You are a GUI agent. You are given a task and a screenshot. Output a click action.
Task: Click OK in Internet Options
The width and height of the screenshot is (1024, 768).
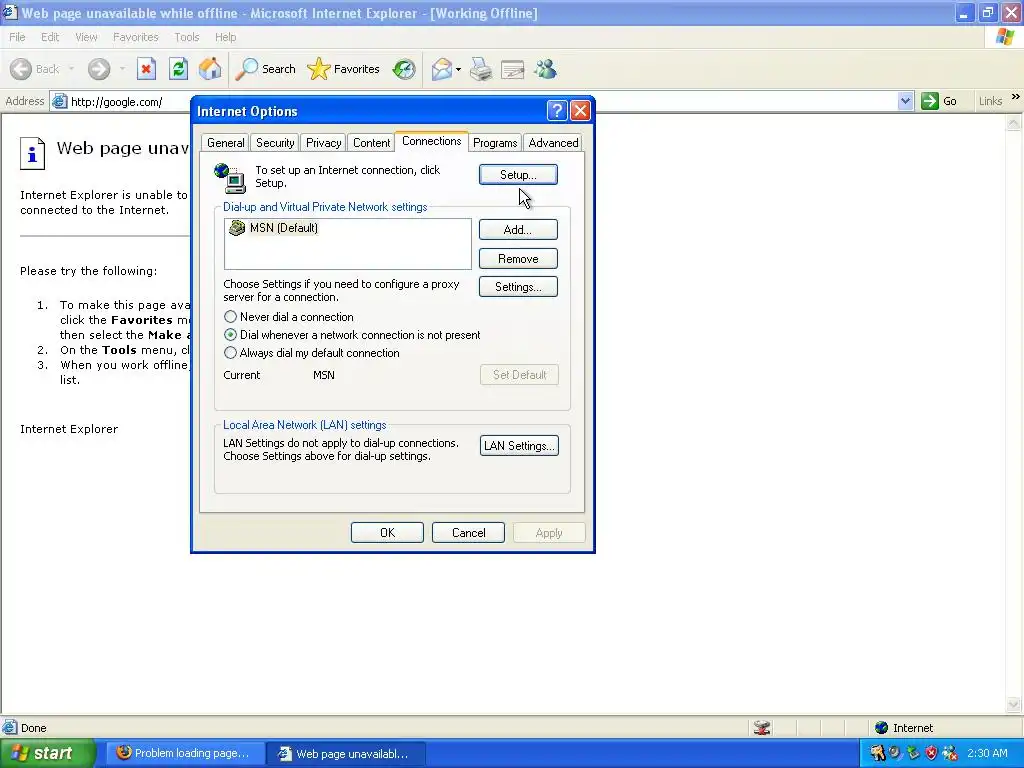[387, 532]
